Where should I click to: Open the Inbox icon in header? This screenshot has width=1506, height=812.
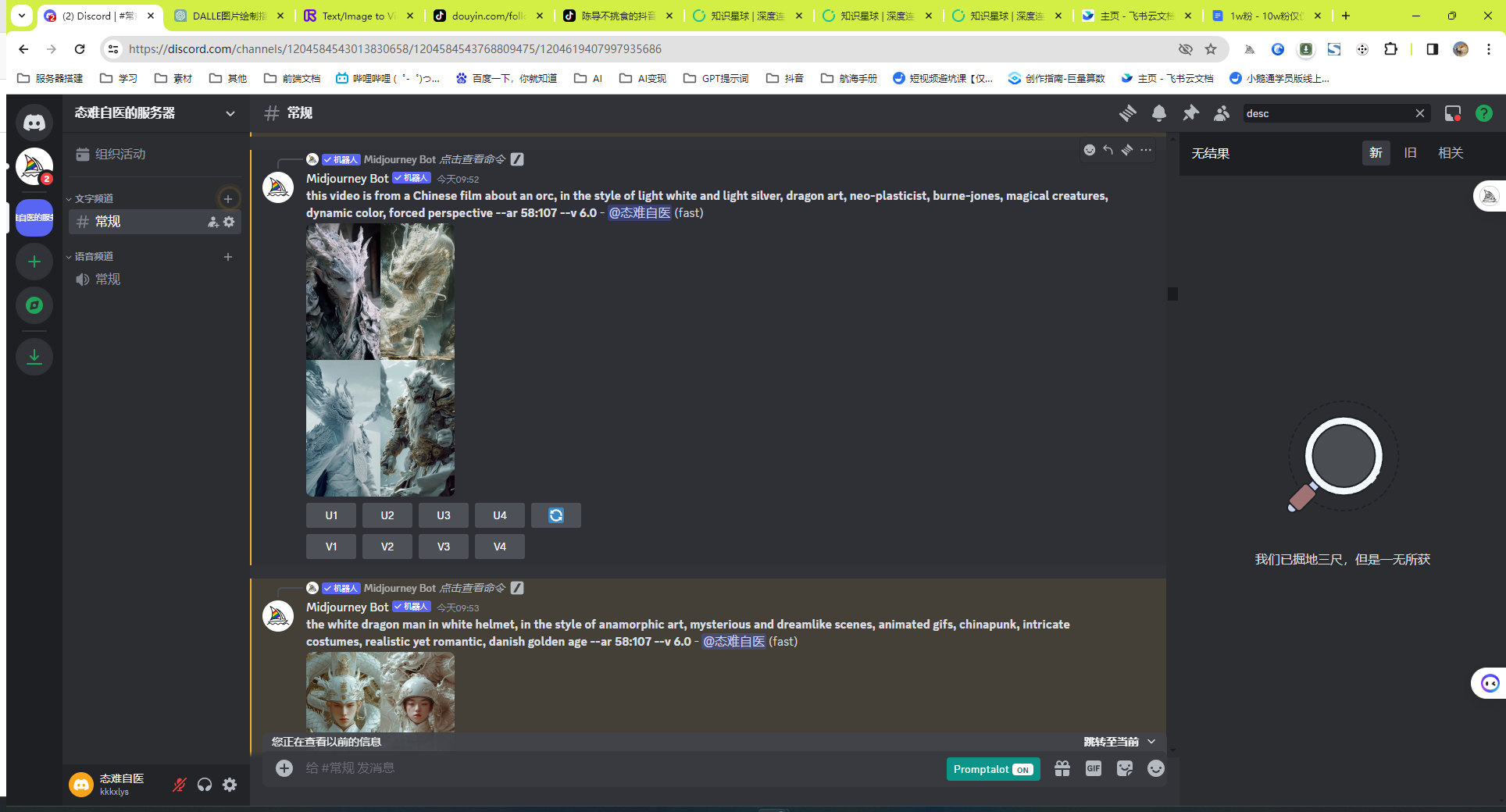point(1453,113)
